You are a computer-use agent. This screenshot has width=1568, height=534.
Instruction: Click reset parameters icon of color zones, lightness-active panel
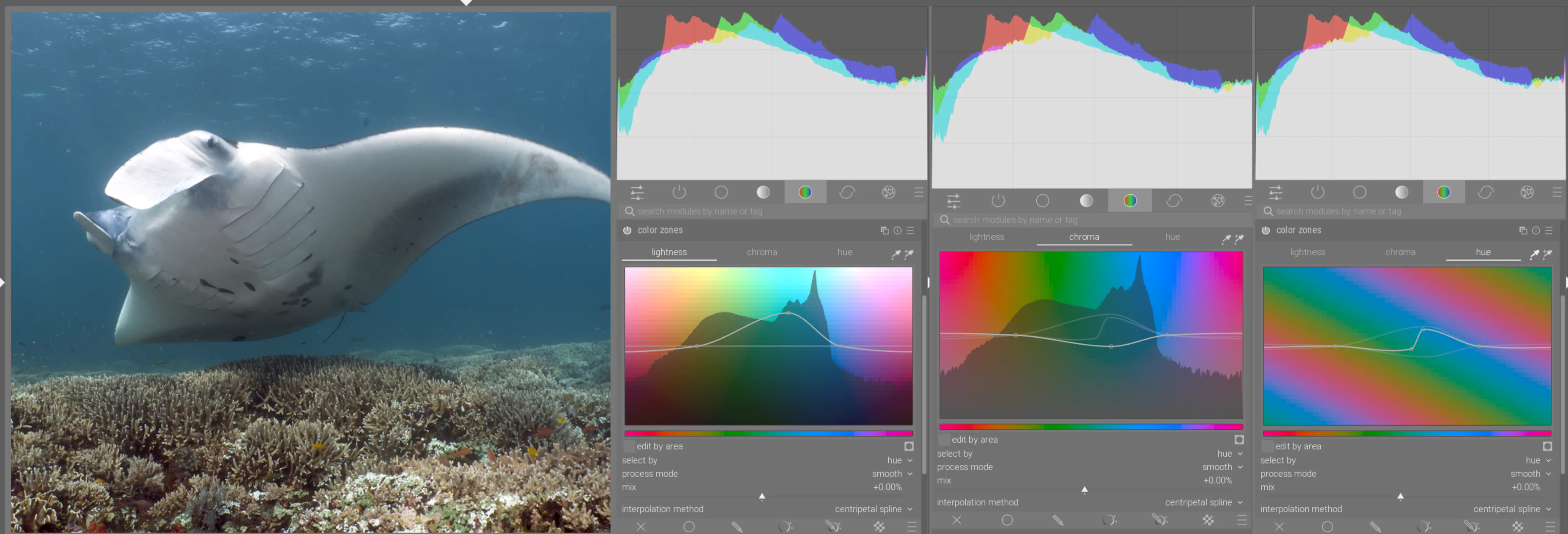pos(897,230)
